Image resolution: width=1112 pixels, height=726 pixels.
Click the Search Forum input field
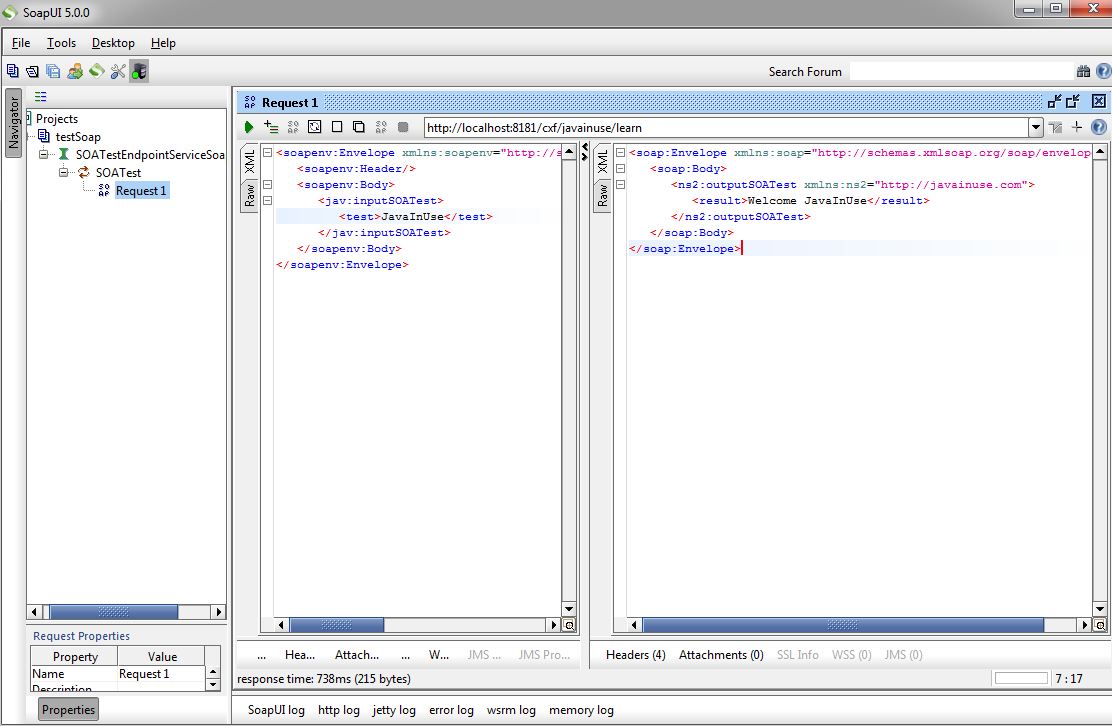(x=962, y=71)
